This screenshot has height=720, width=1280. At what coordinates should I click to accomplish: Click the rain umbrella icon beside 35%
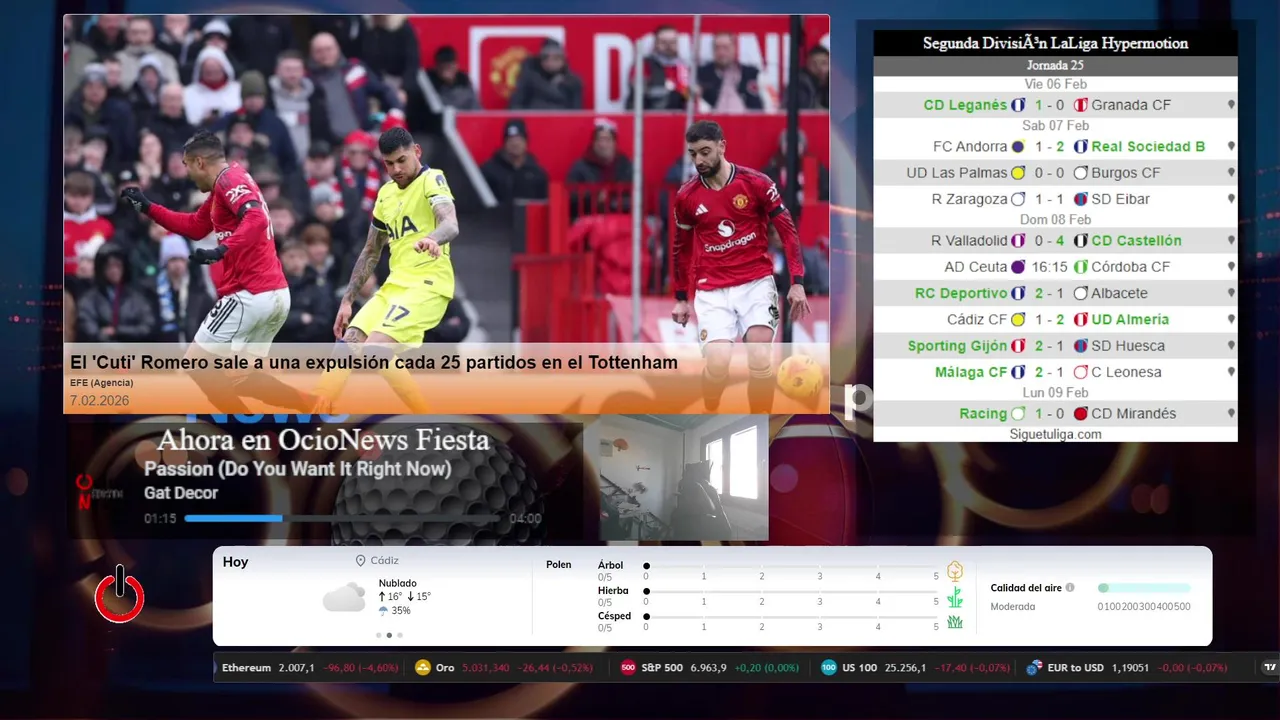click(383, 610)
